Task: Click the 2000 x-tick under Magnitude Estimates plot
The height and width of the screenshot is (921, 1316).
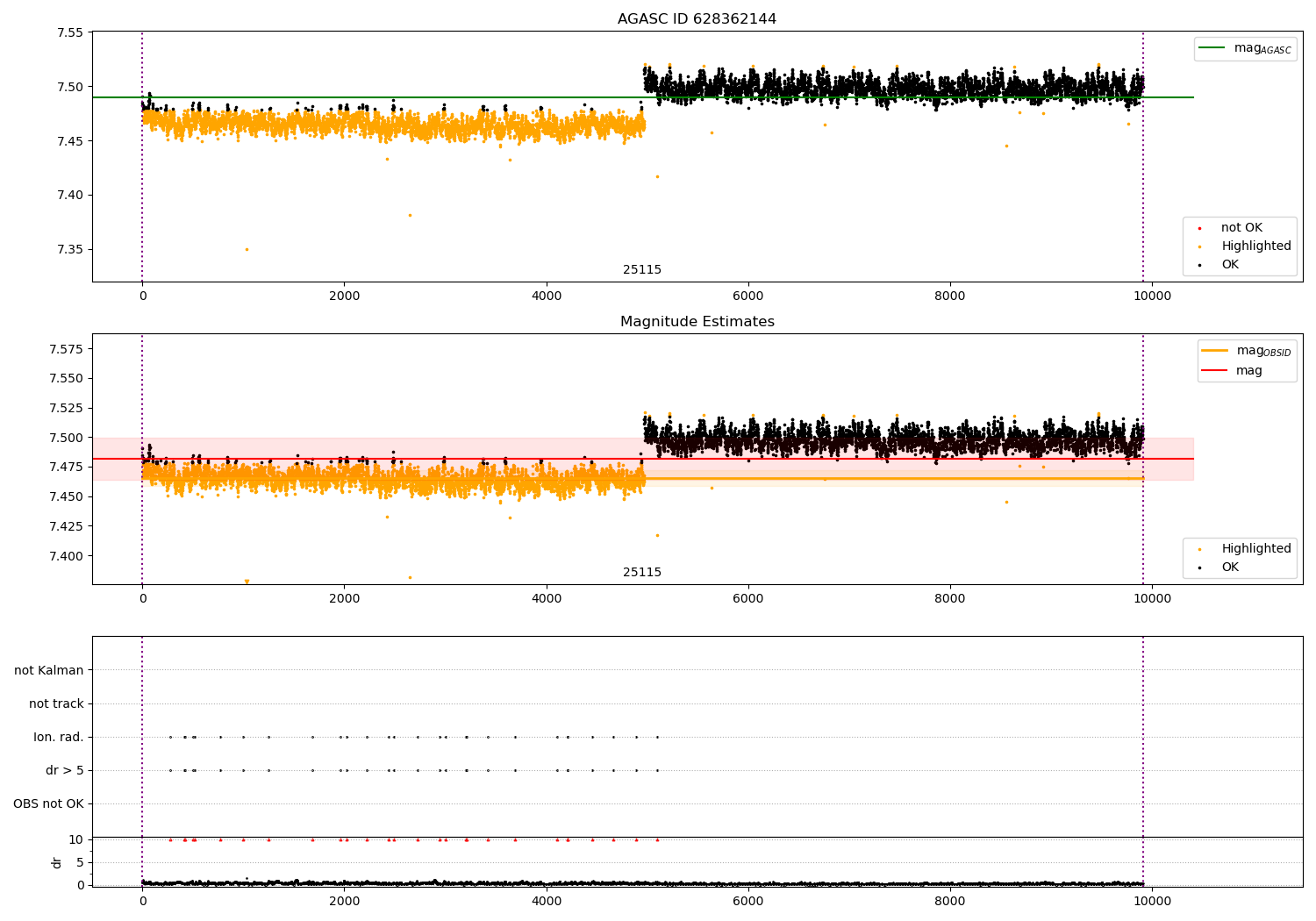Action: click(344, 598)
